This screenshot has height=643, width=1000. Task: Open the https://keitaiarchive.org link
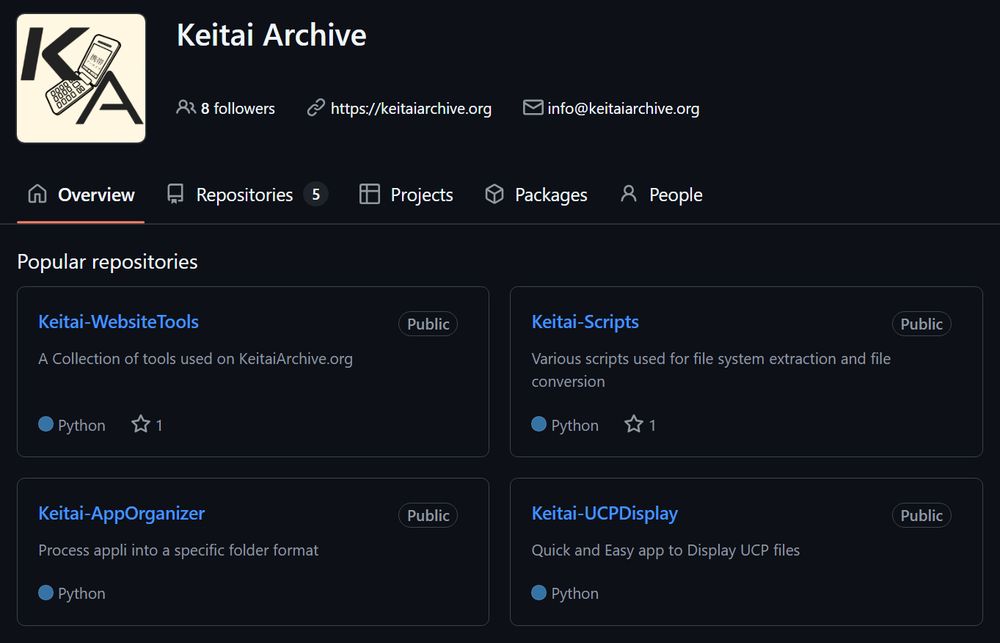click(411, 108)
